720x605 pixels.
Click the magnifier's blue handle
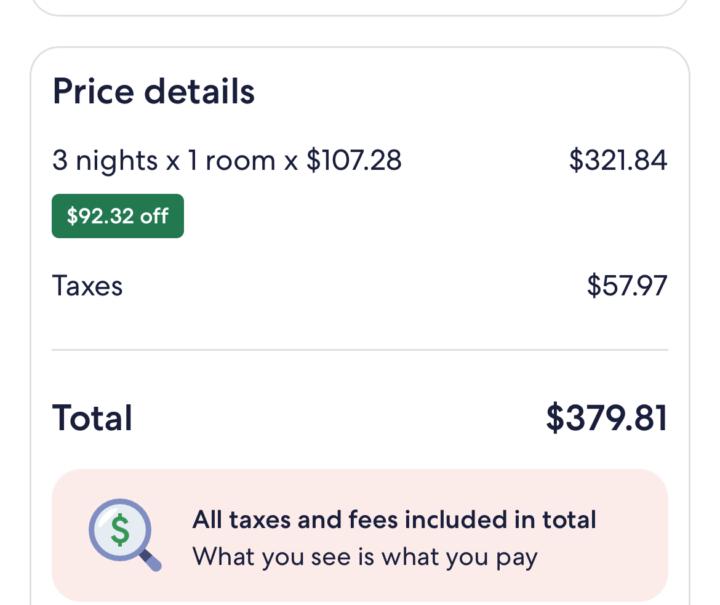point(151,561)
